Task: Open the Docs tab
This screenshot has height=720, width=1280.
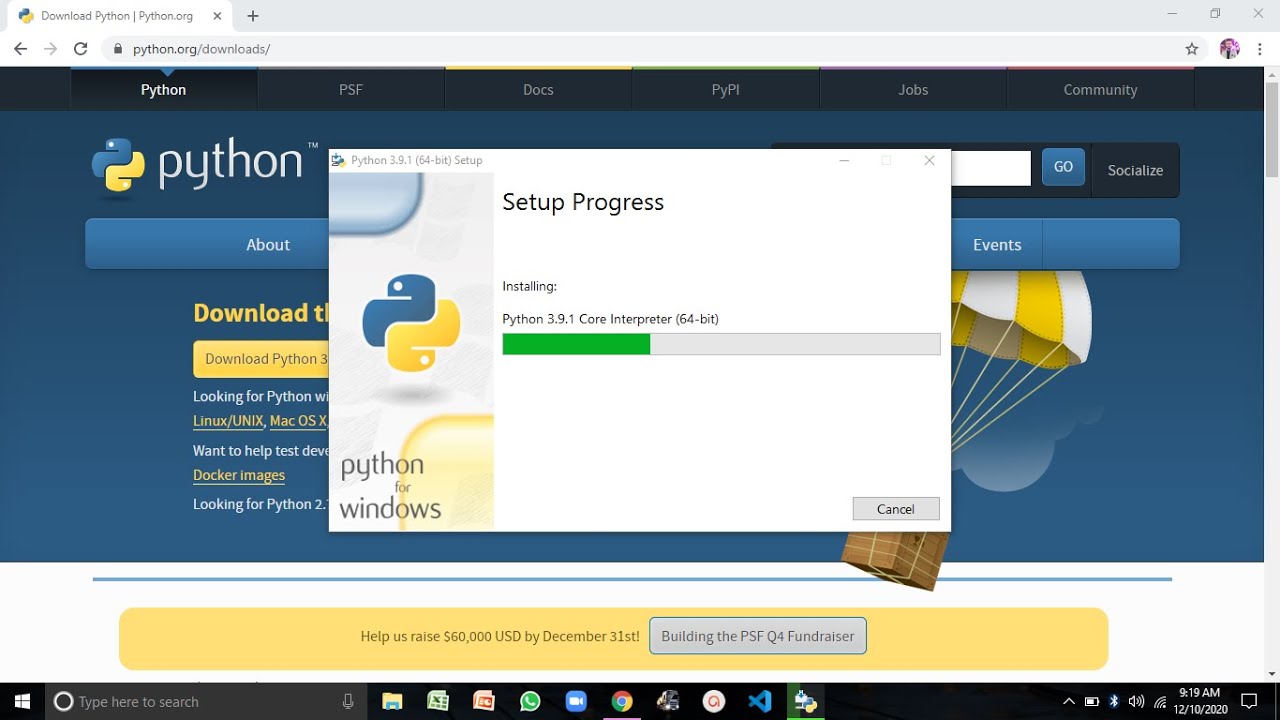Action: 538,89
